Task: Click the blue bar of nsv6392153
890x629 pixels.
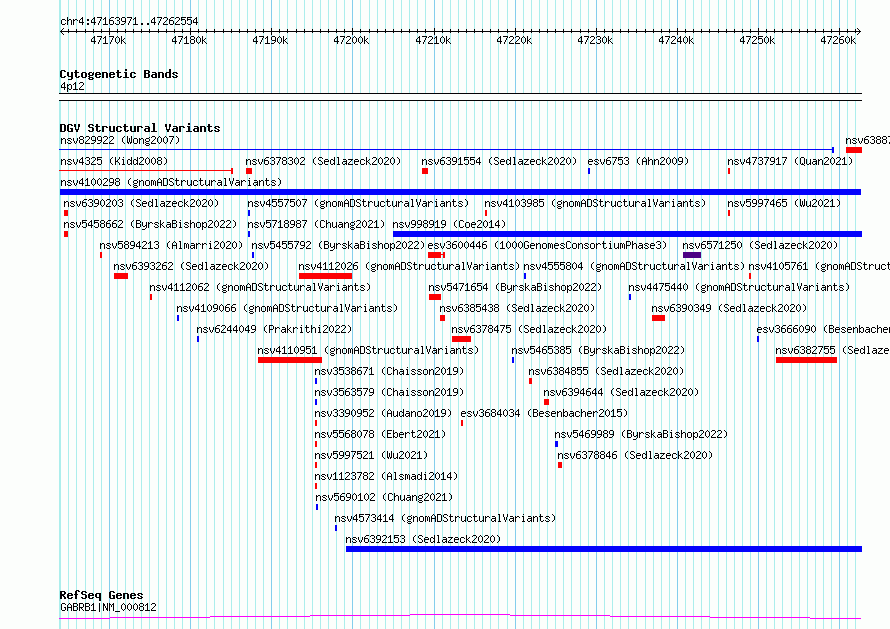Action: coord(604,549)
